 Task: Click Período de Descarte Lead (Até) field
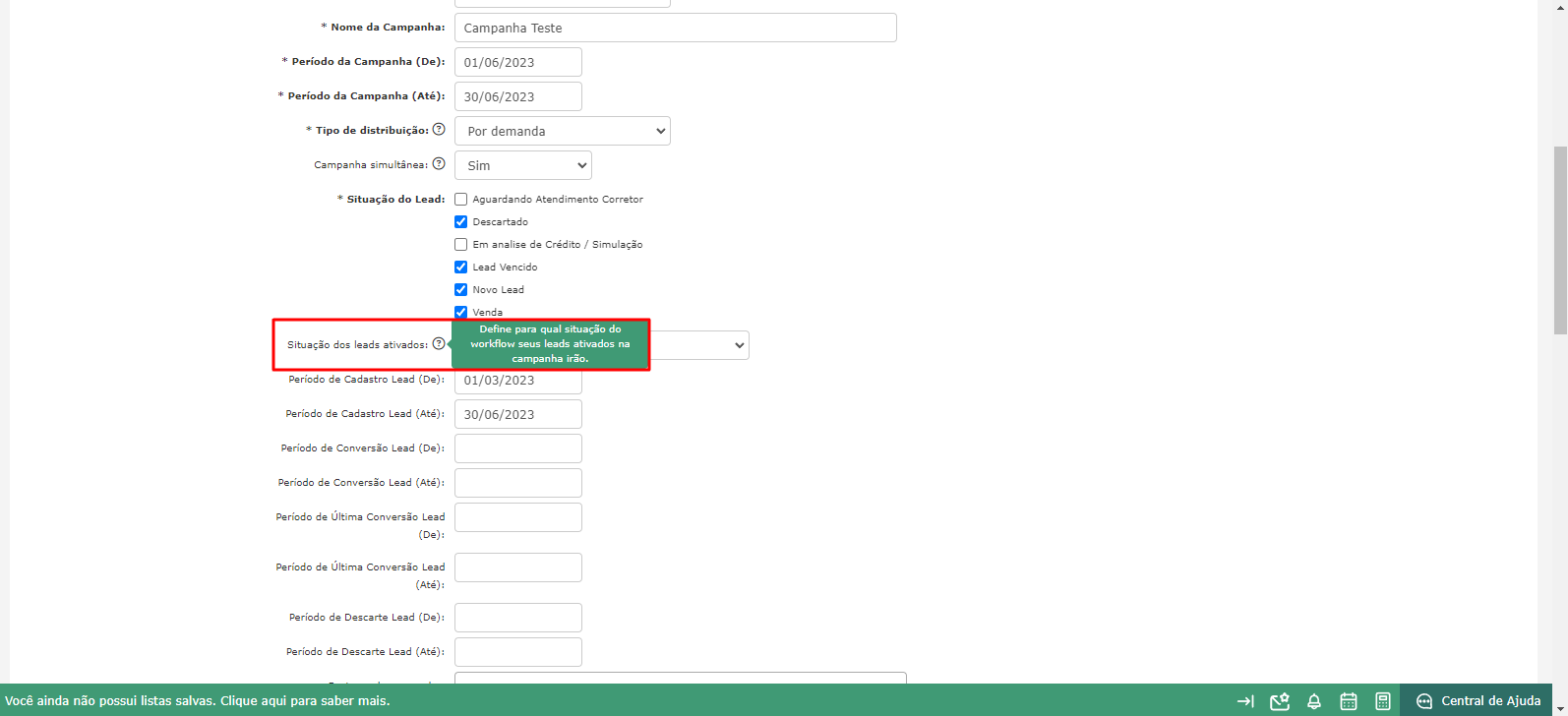518,652
